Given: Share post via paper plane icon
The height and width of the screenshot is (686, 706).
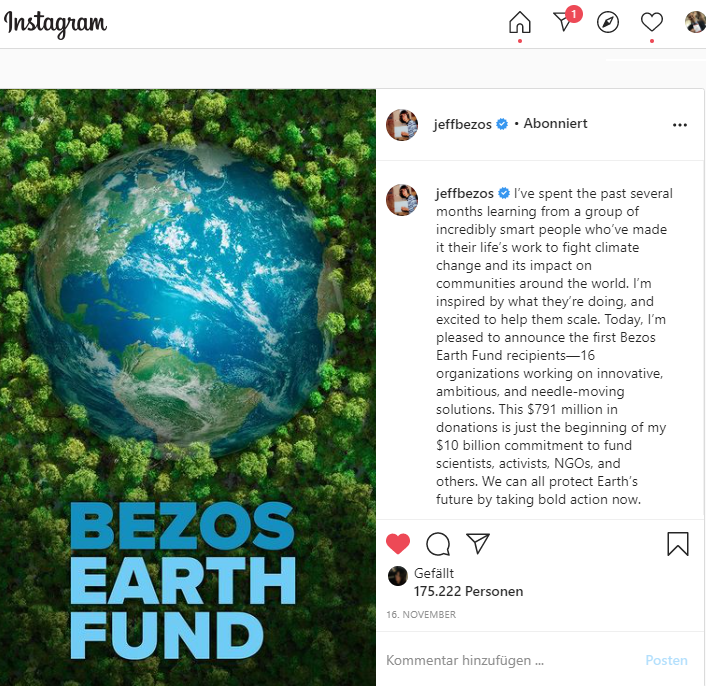Looking at the screenshot, I should tap(478, 543).
